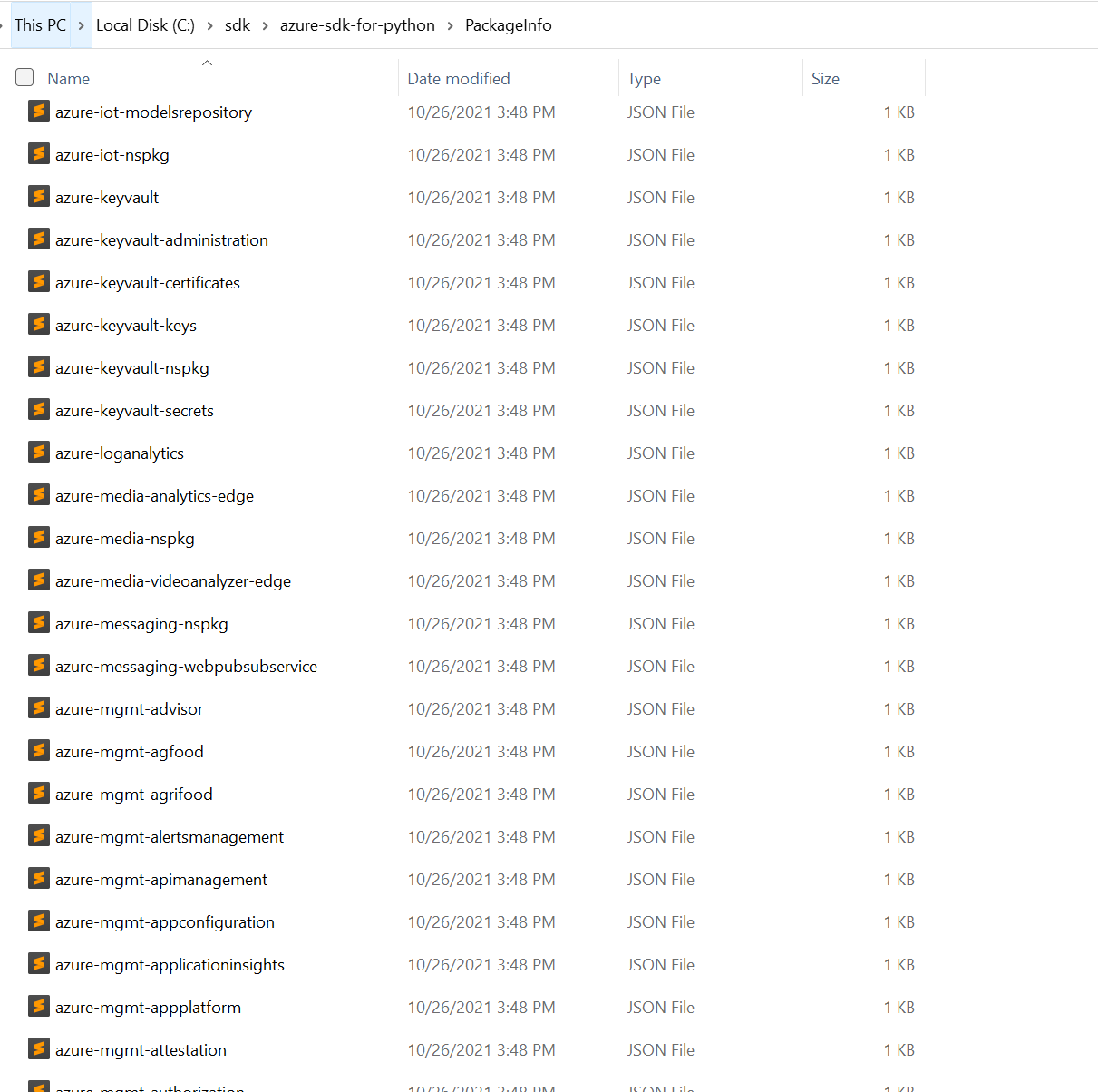Sort files by Type column
The image size is (1098, 1092).
(644, 79)
